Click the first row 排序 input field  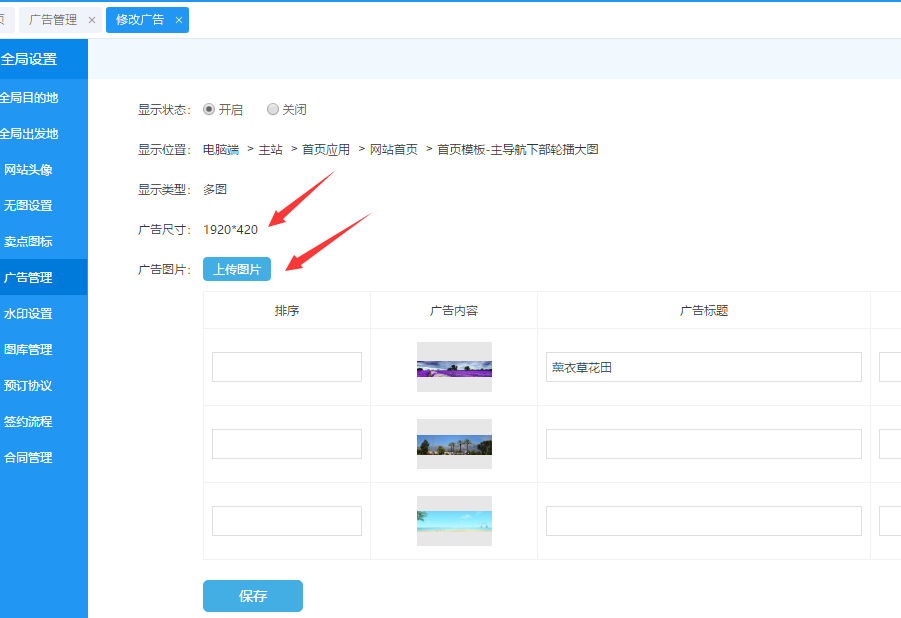pyautogui.click(x=287, y=367)
